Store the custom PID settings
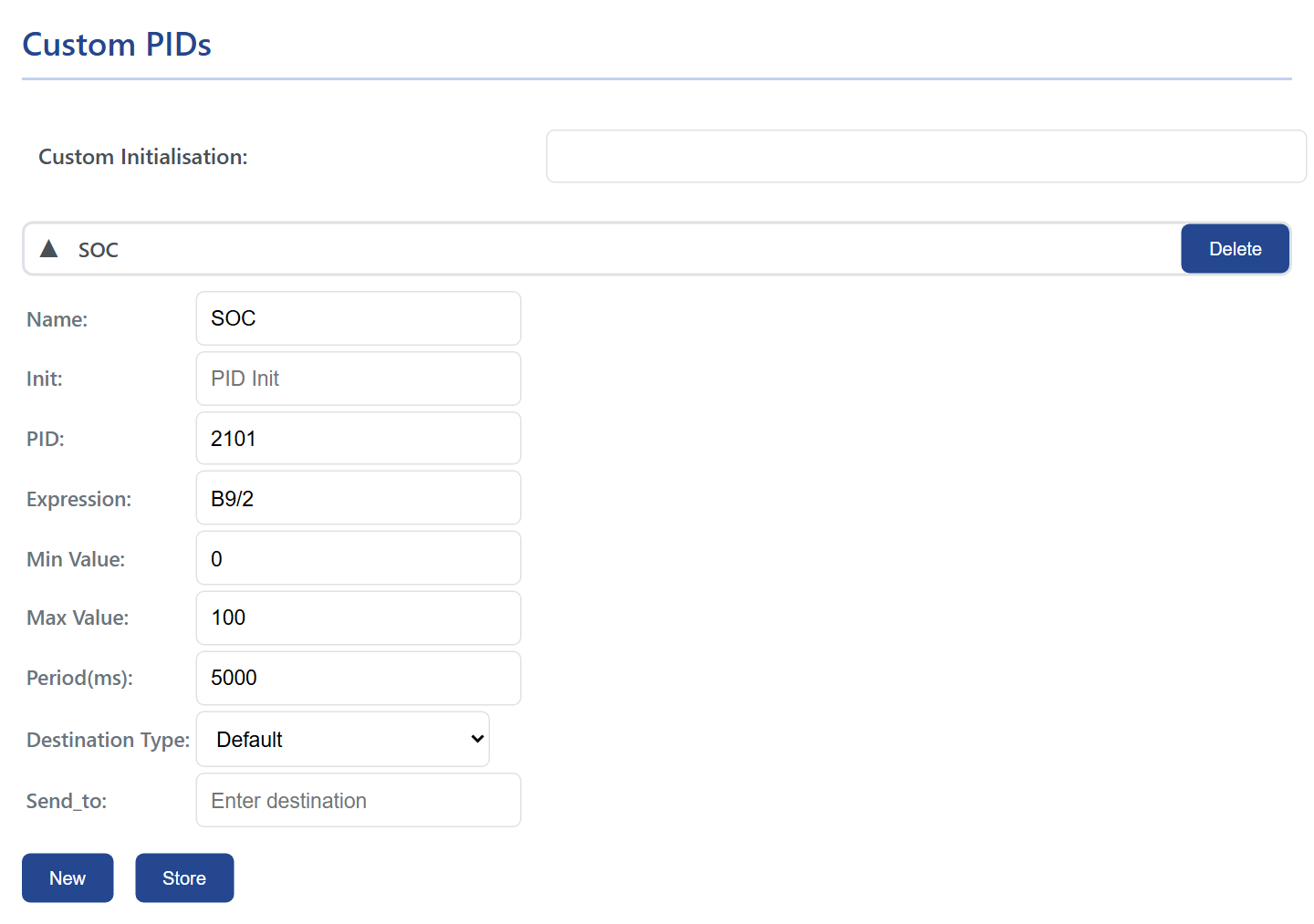The width and height of the screenshot is (1314, 924). coord(184,877)
